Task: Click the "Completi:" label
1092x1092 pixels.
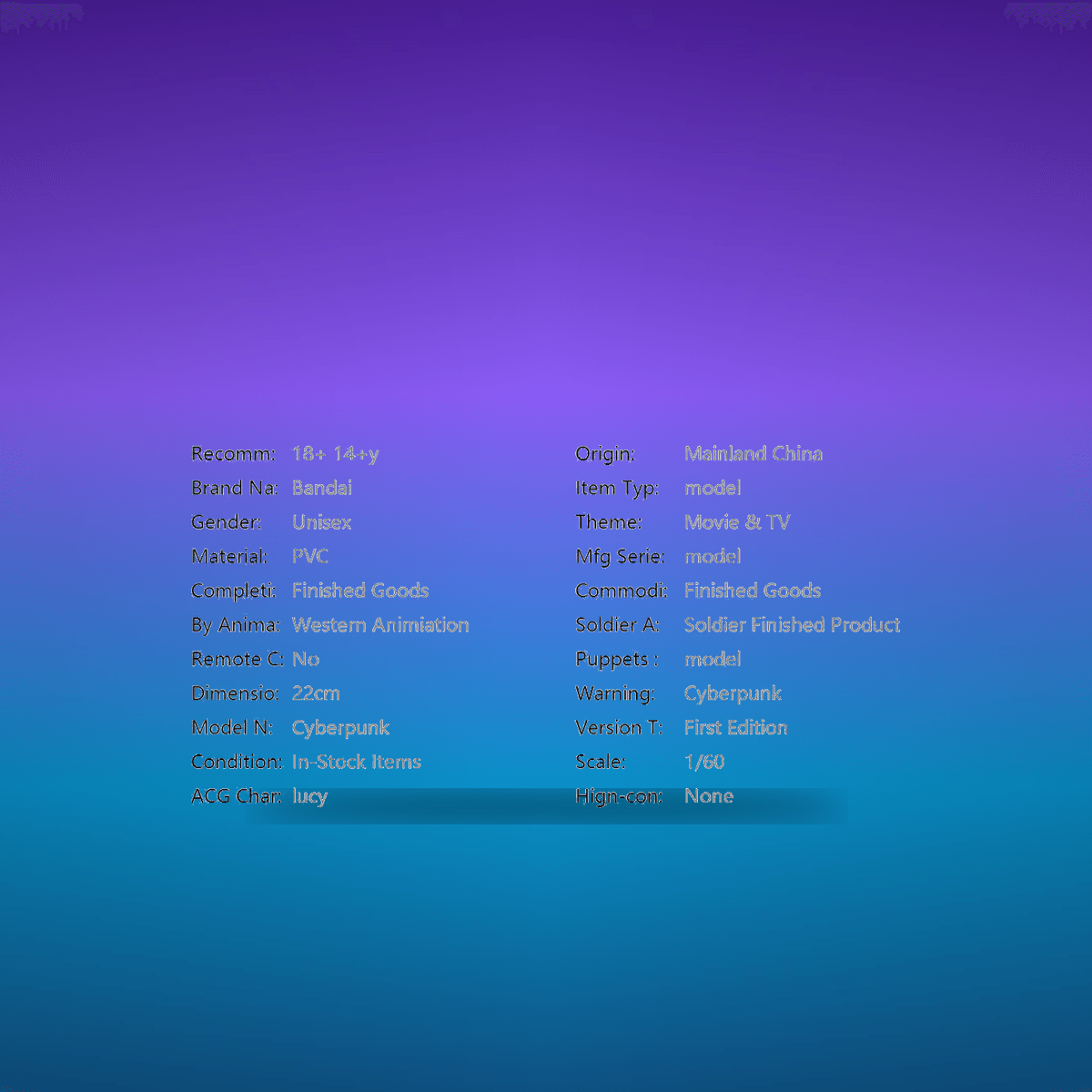Action: pos(234,591)
